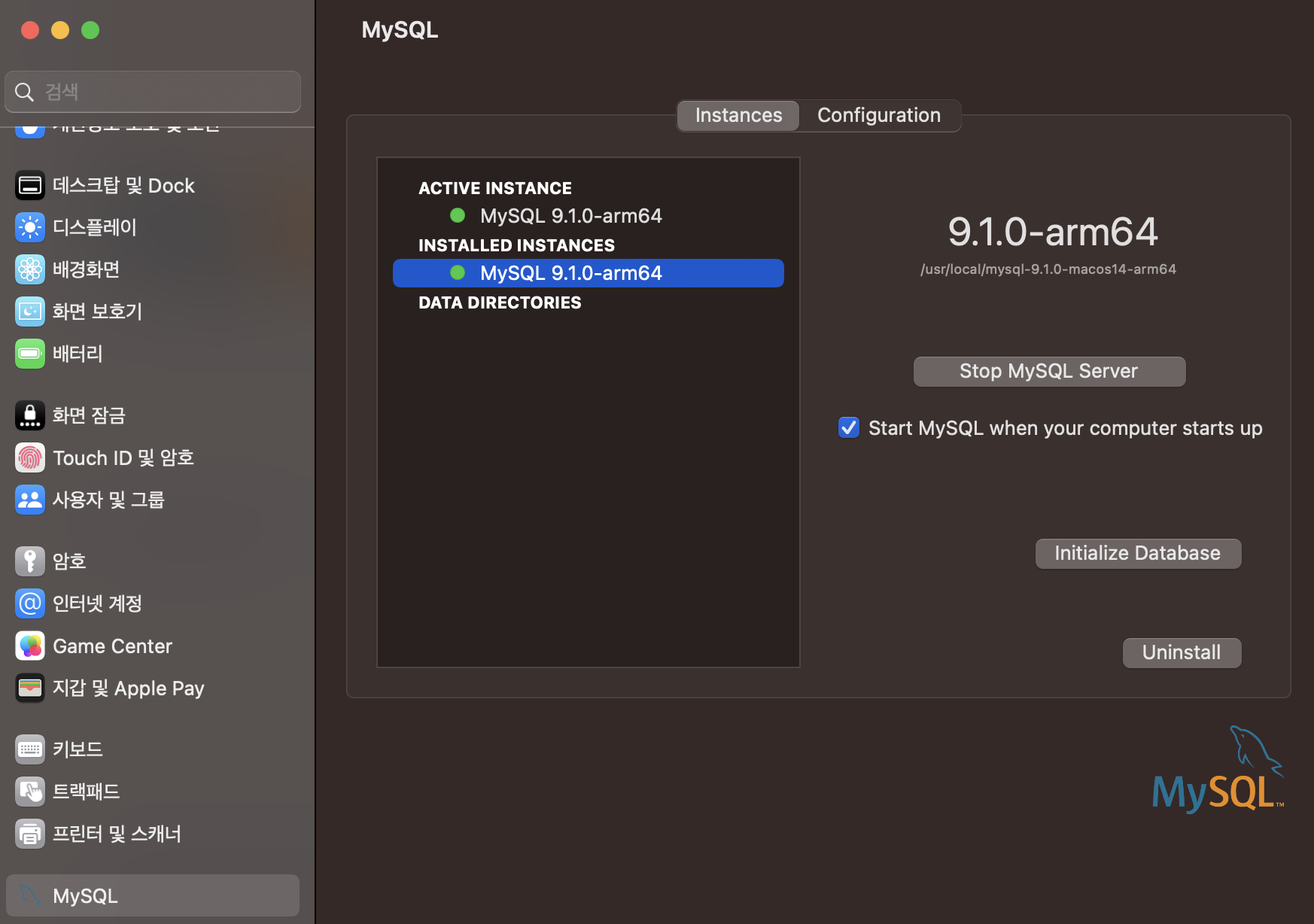Open the screen saver icon
Image resolution: width=1314 pixels, height=924 pixels.
[x=30, y=312]
